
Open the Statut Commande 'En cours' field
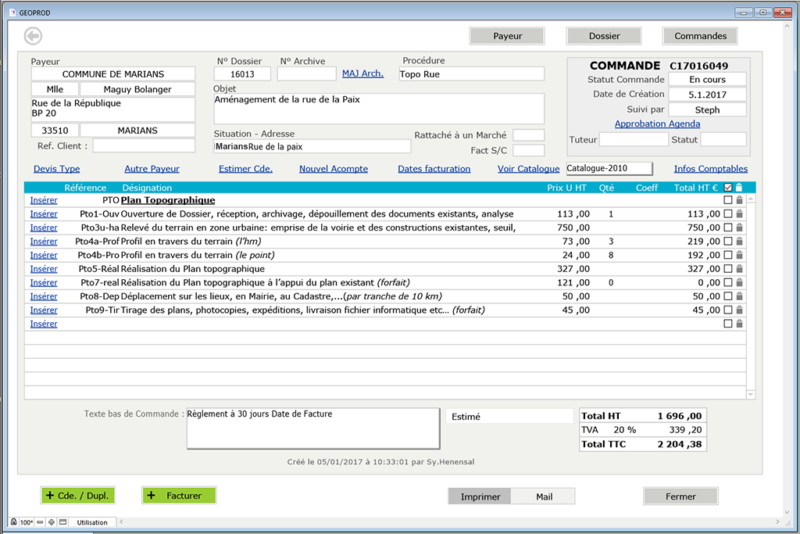pos(706,80)
